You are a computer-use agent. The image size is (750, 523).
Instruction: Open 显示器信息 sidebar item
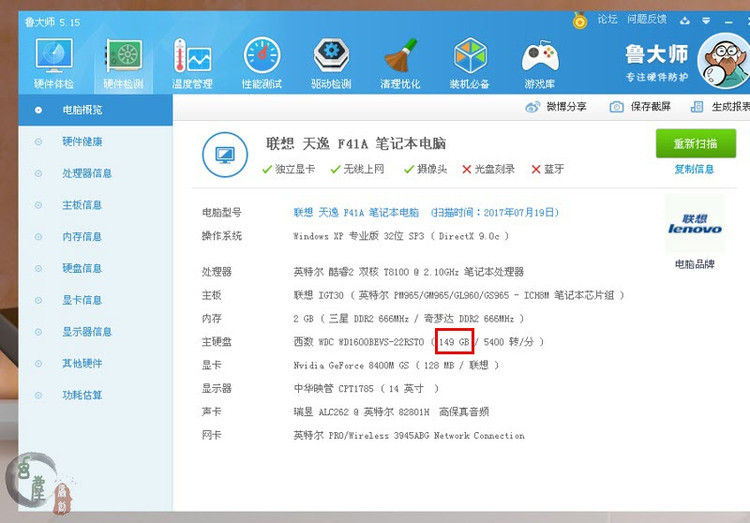(x=87, y=332)
